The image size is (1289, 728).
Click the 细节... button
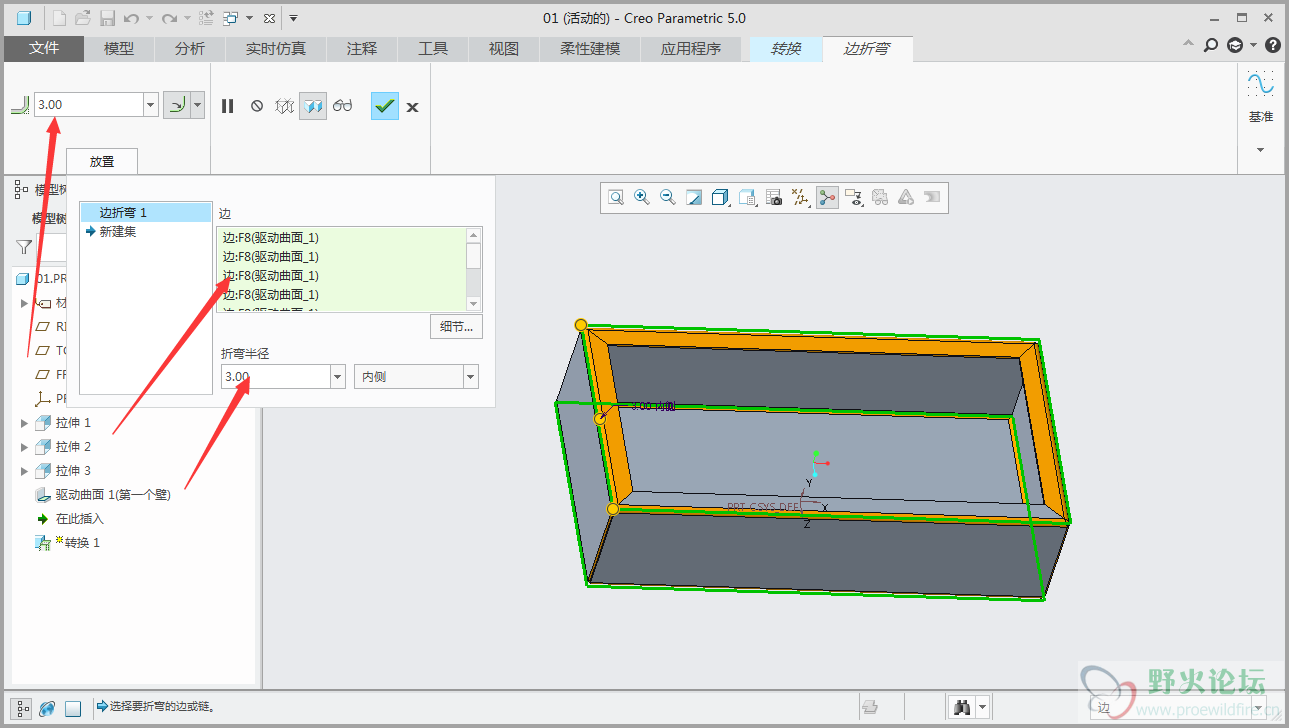(x=457, y=327)
